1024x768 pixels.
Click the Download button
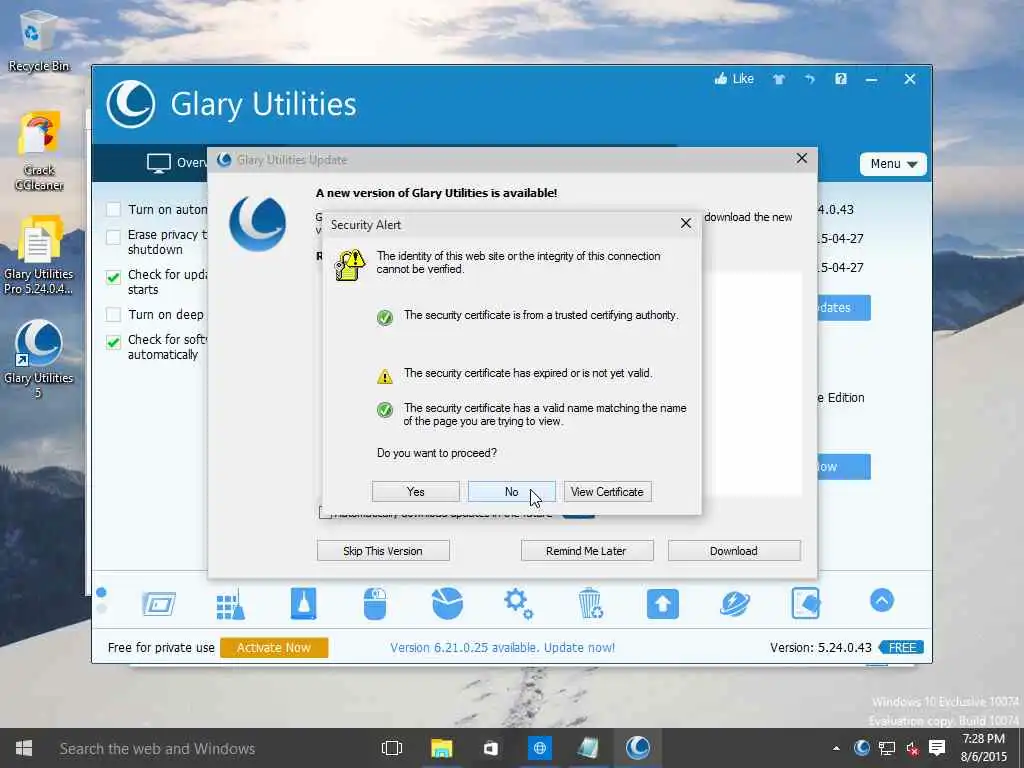tap(734, 551)
